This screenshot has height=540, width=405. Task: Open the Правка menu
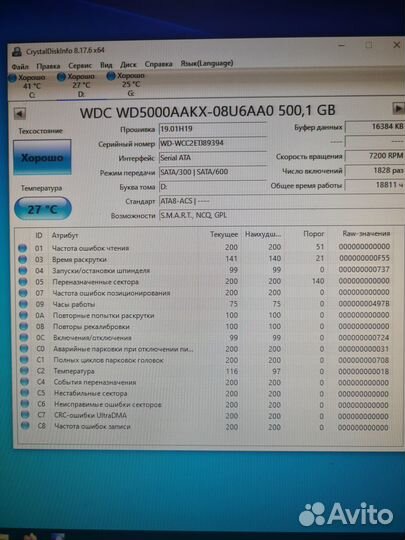click(x=48, y=66)
